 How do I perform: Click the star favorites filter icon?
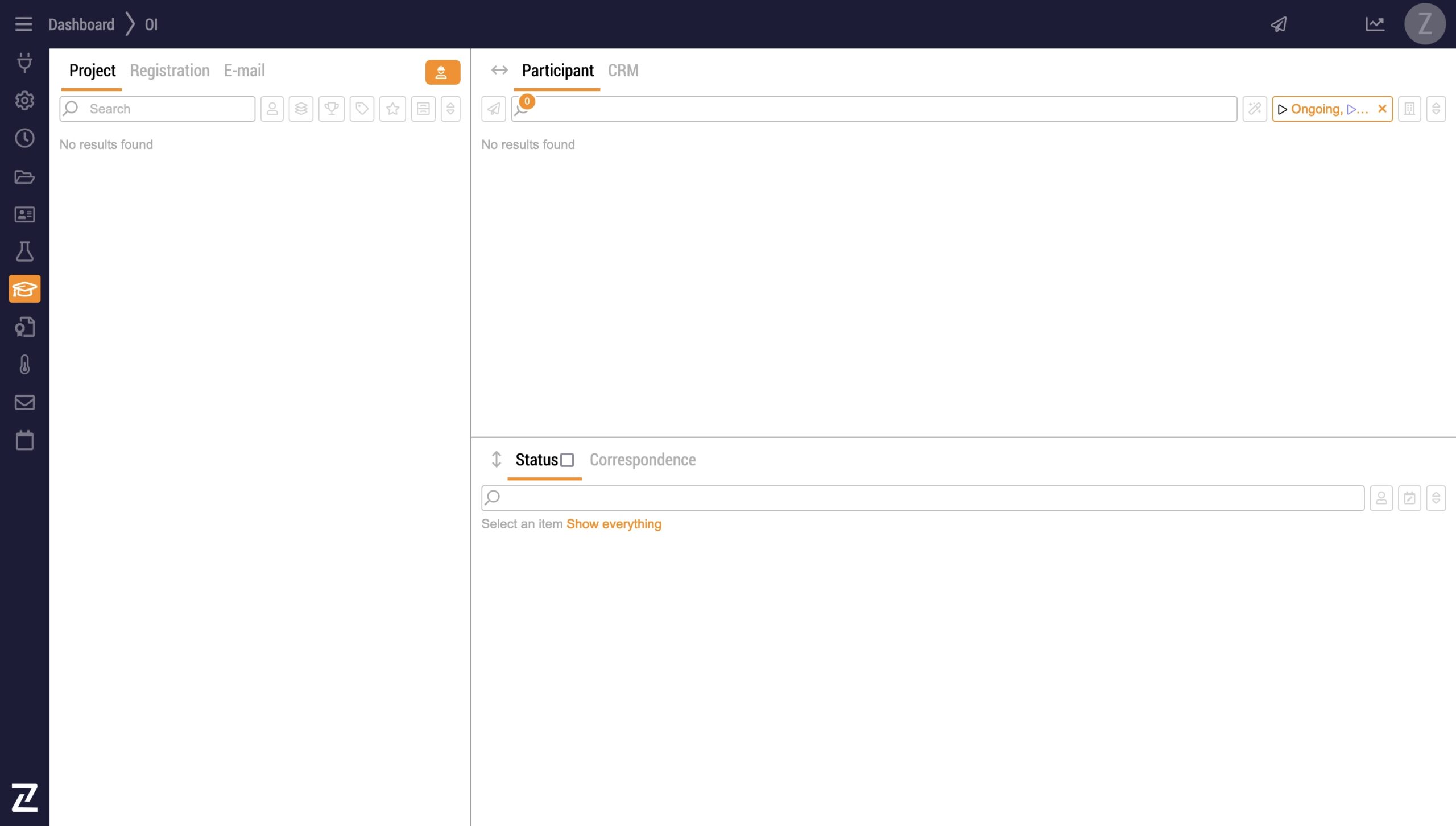392,109
